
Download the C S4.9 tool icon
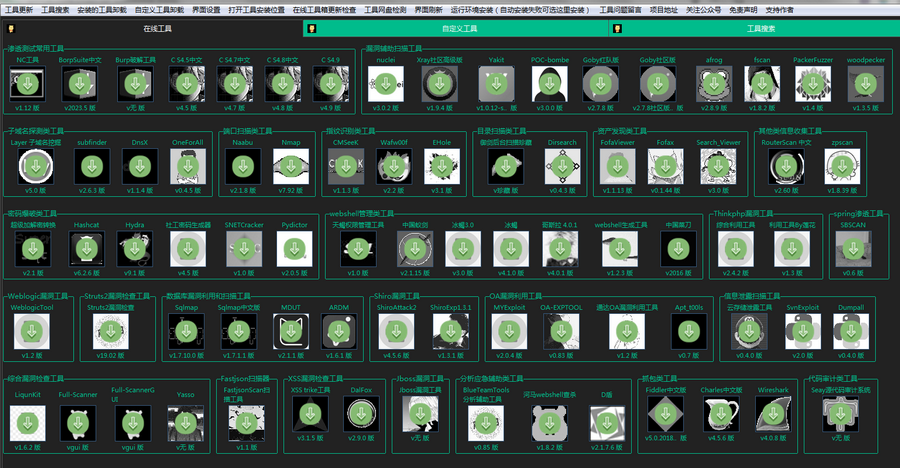(x=331, y=84)
